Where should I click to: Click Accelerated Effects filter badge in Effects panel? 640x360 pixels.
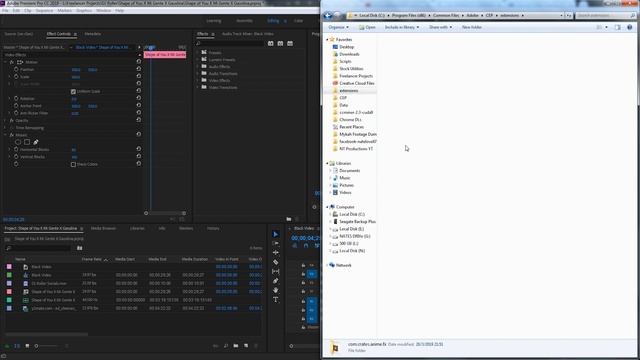[271, 43]
